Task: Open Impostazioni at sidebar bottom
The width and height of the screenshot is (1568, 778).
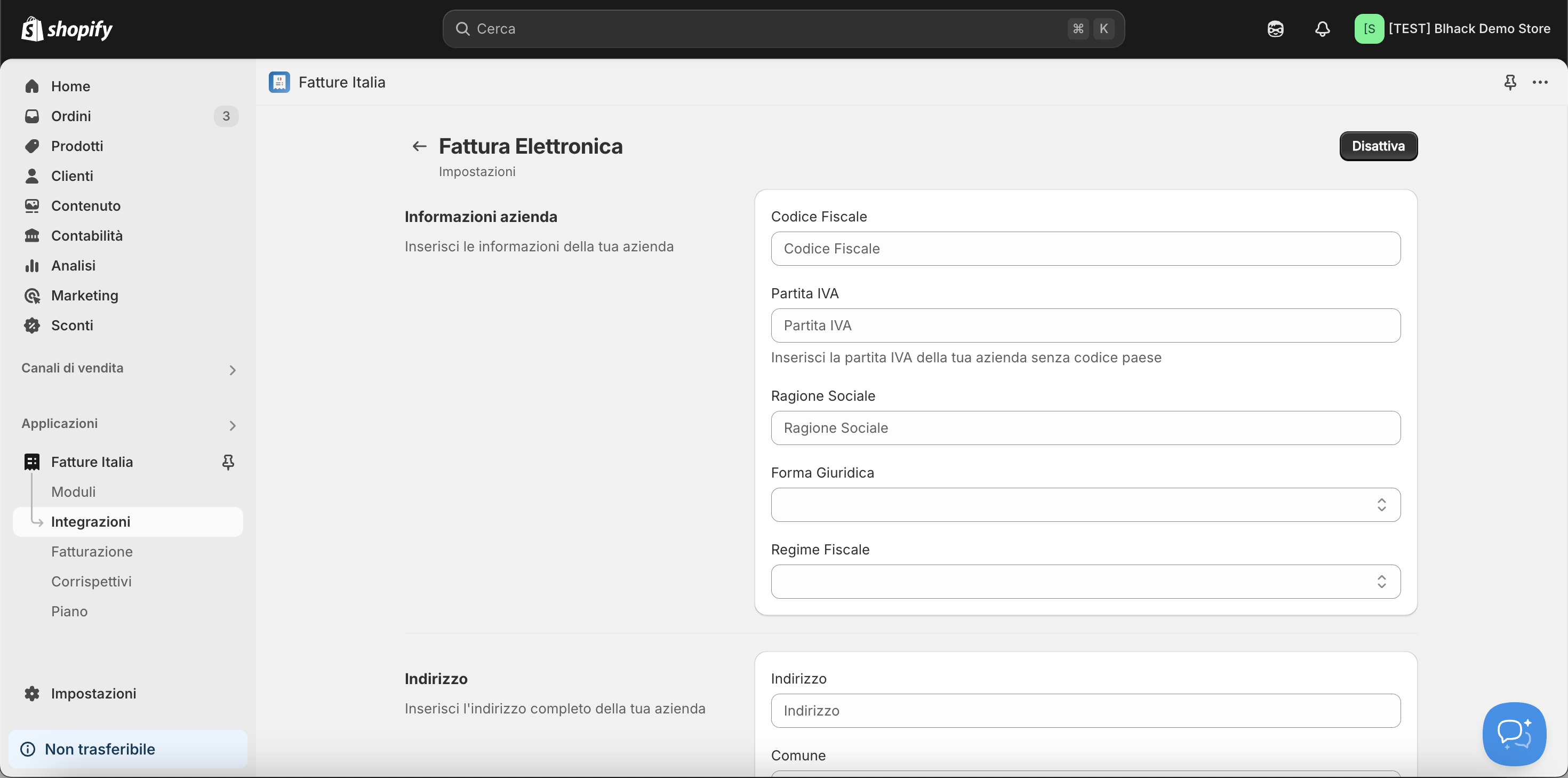Action: click(x=128, y=693)
